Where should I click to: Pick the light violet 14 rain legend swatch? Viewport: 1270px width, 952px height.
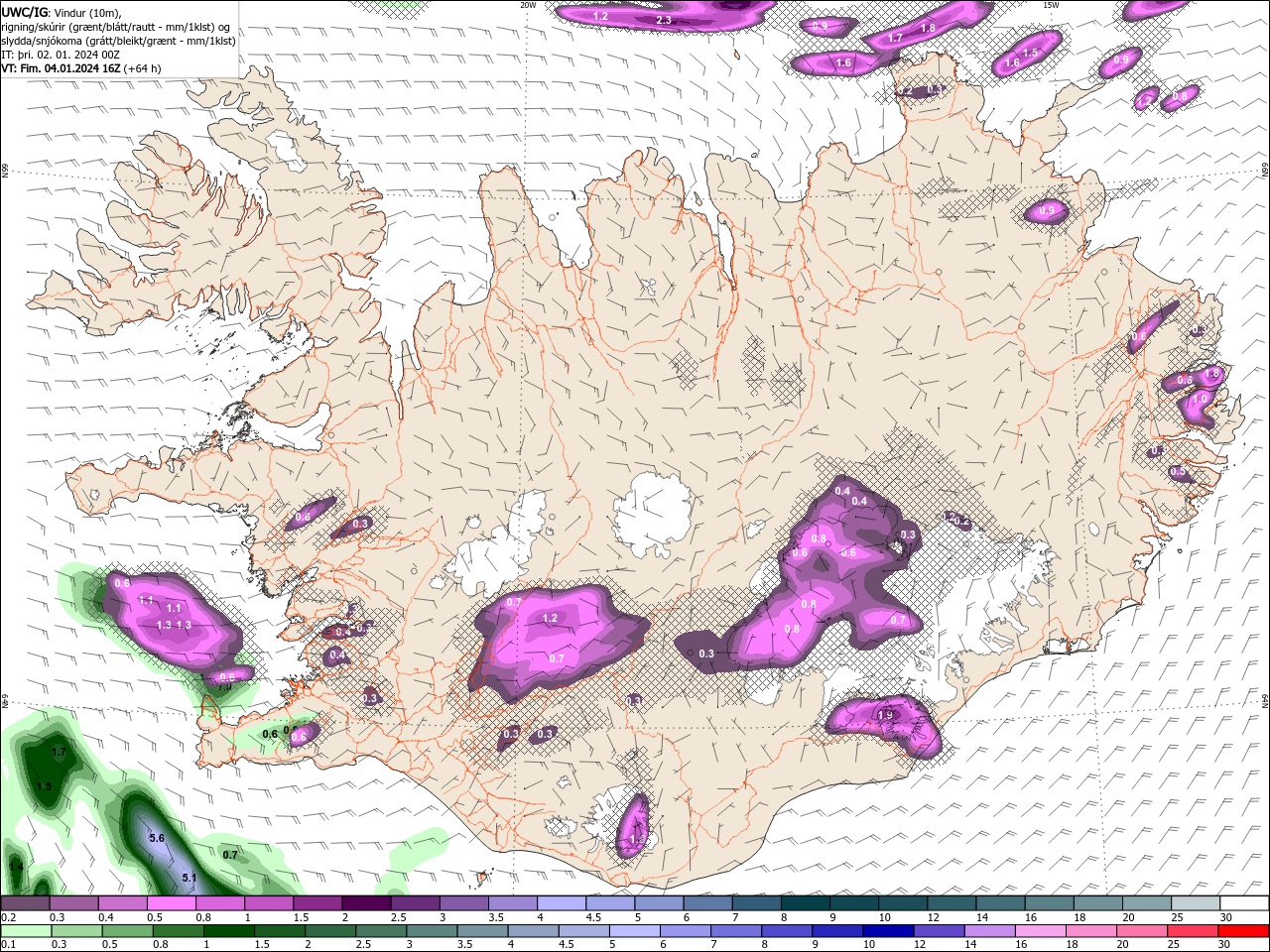tap(989, 931)
